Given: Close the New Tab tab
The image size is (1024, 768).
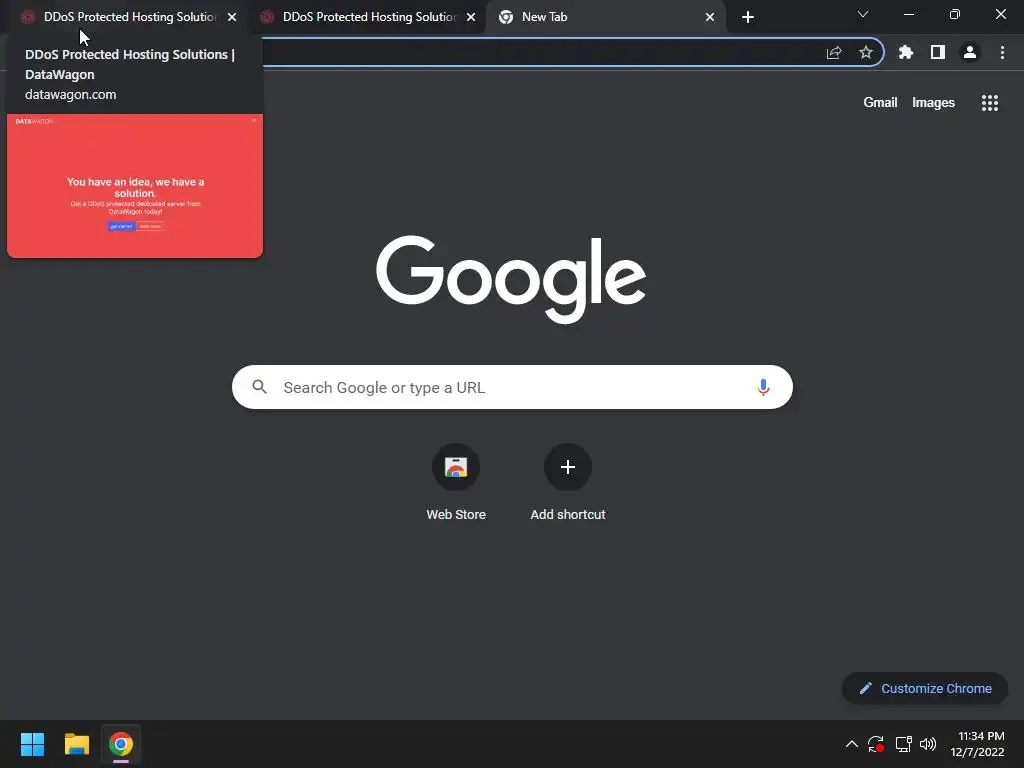Looking at the screenshot, I should pyautogui.click(x=710, y=17).
